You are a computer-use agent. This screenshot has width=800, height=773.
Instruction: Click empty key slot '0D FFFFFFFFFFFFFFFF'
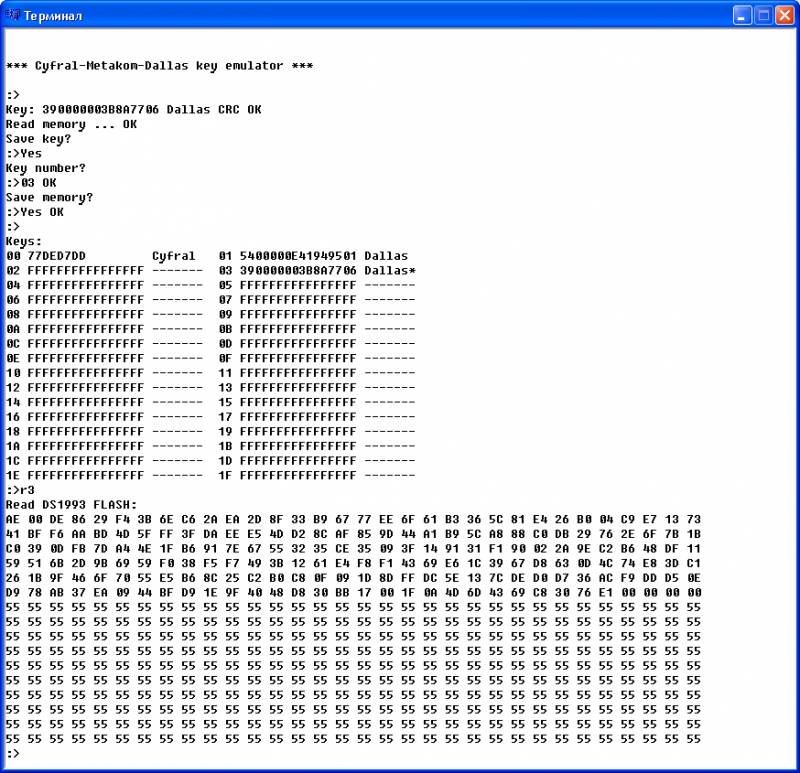(287, 343)
